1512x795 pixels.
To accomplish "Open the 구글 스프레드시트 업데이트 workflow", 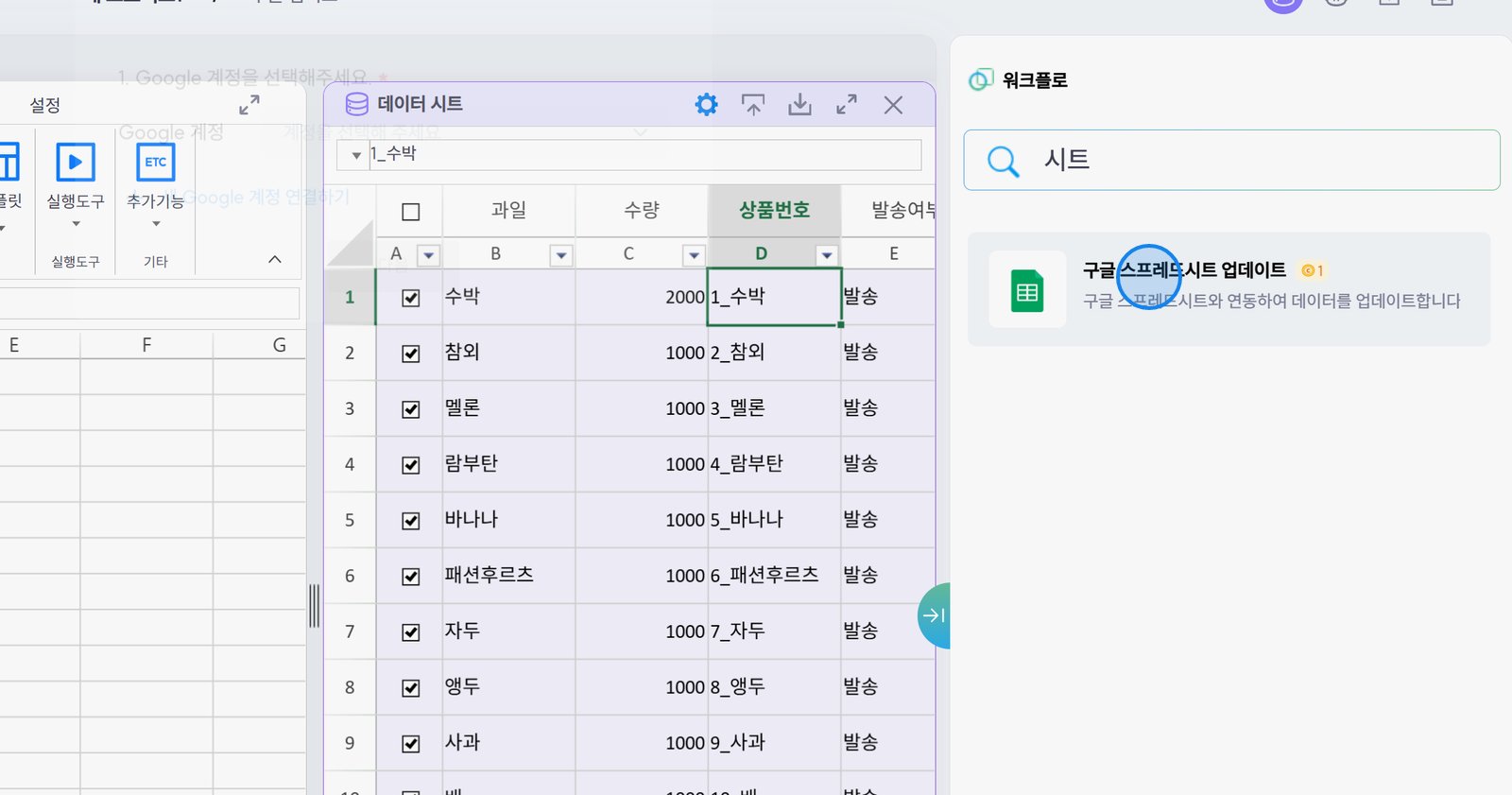I will pyautogui.click(x=1228, y=289).
